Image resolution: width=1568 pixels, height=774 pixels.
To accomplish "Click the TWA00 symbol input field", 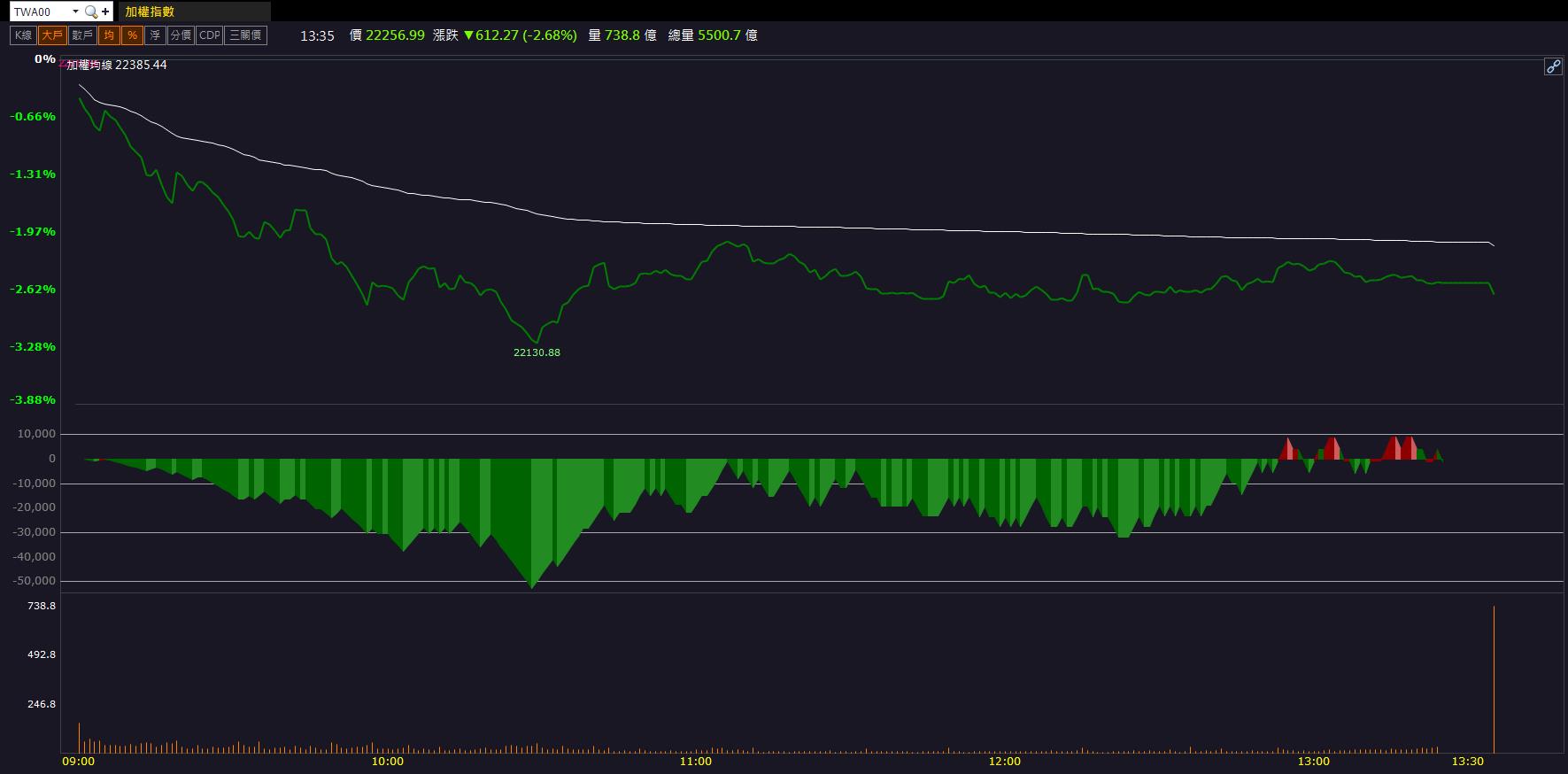I will [40, 12].
